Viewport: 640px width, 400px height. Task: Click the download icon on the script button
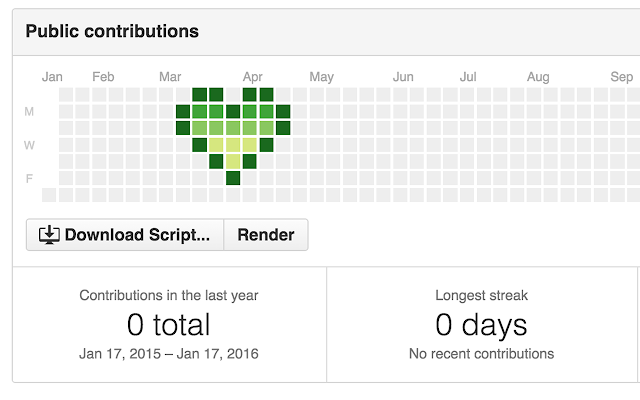pyautogui.click(x=49, y=235)
